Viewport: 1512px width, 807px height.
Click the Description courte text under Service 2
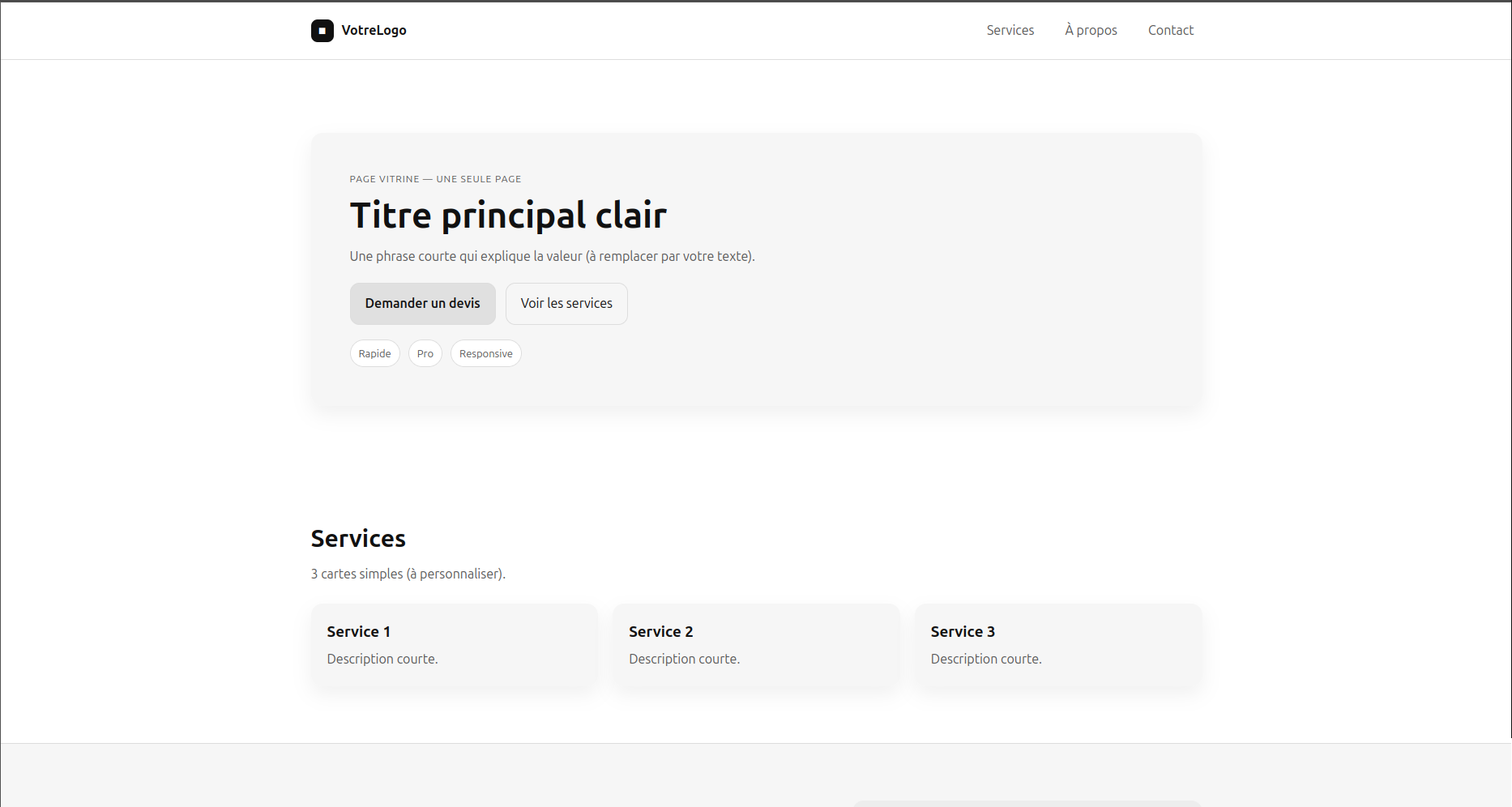pos(684,659)
